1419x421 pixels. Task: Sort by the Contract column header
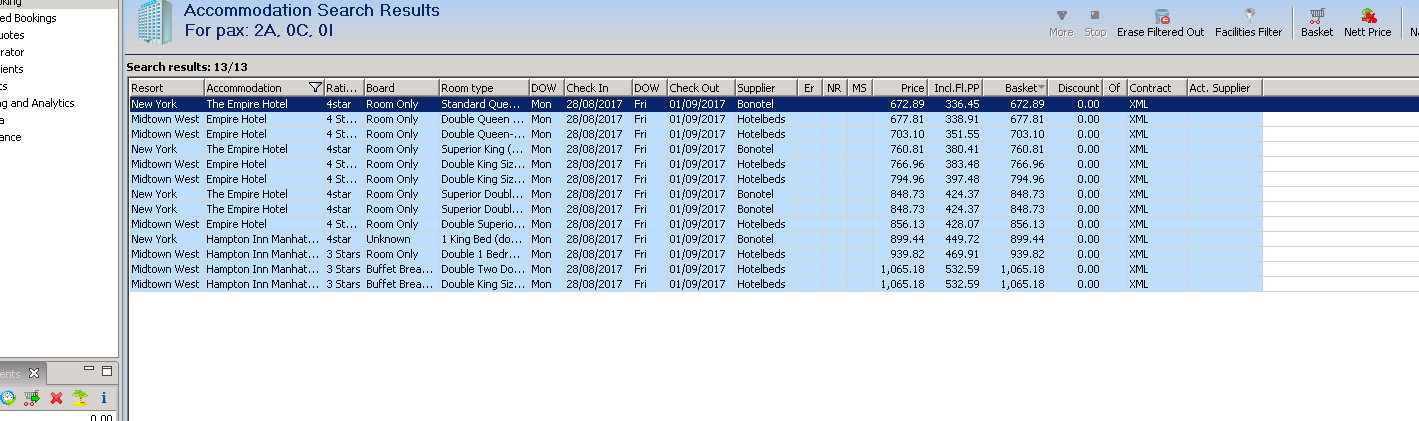click(x=1156, y=88)
